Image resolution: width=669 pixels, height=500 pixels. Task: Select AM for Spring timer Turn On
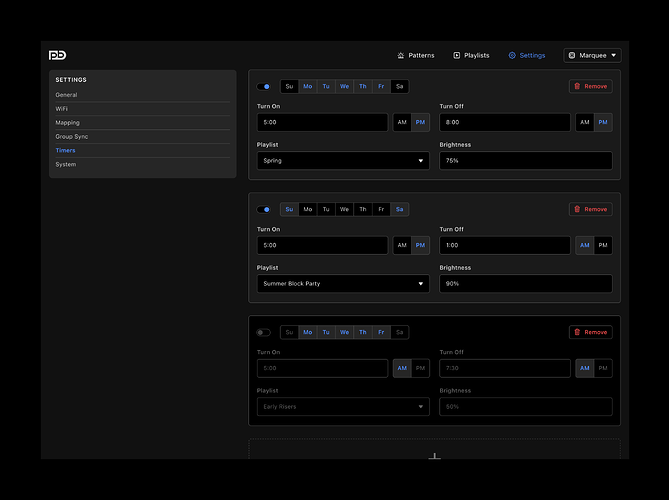tap(402, 122)
